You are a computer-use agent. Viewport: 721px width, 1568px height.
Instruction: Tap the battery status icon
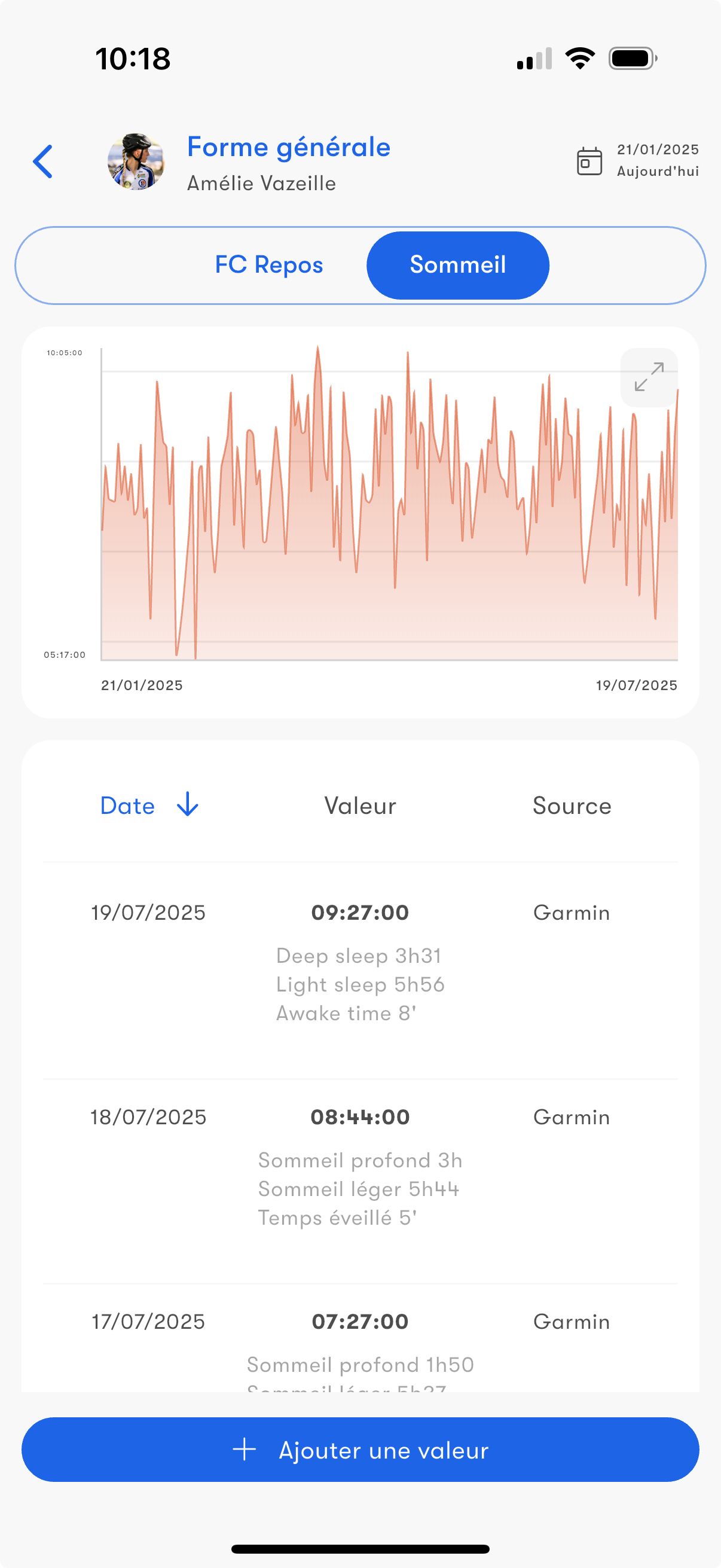pos(633,59)
